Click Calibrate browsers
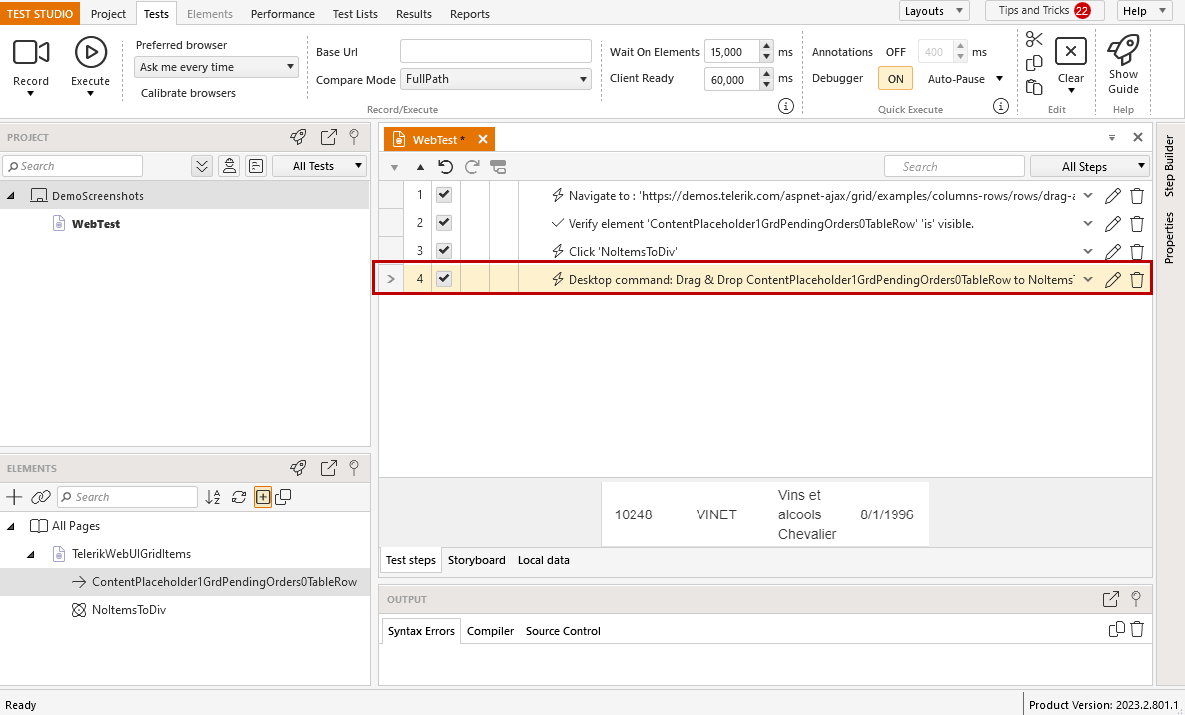This screenshot has height=715, width=1185. coord(188,93)
